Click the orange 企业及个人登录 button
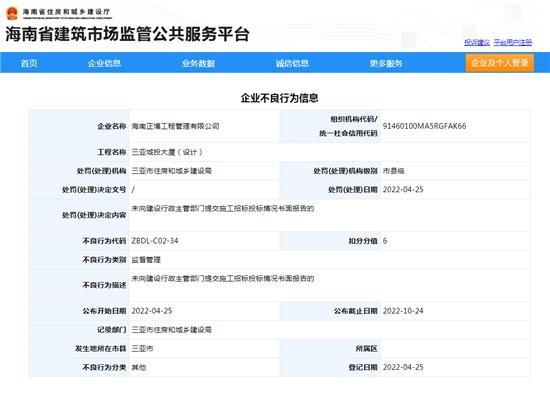The width and height of the screenshot is (550, 396). (x=499, y=63)
